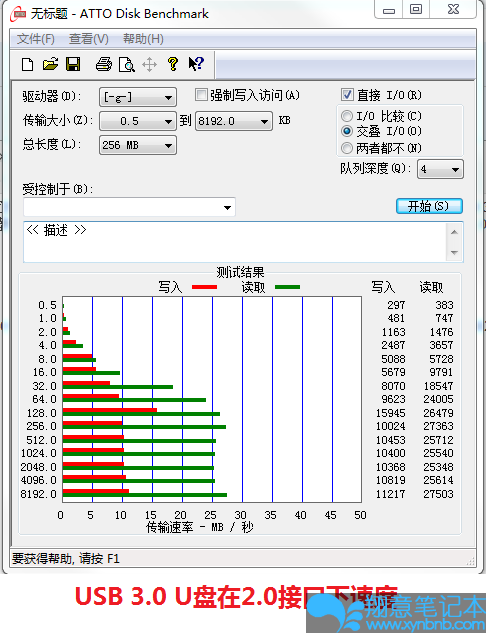This screenshot has width=486, height=633.
Task: Close the ATTO Disk Benchmark window
Action: [x=453, y=10]
